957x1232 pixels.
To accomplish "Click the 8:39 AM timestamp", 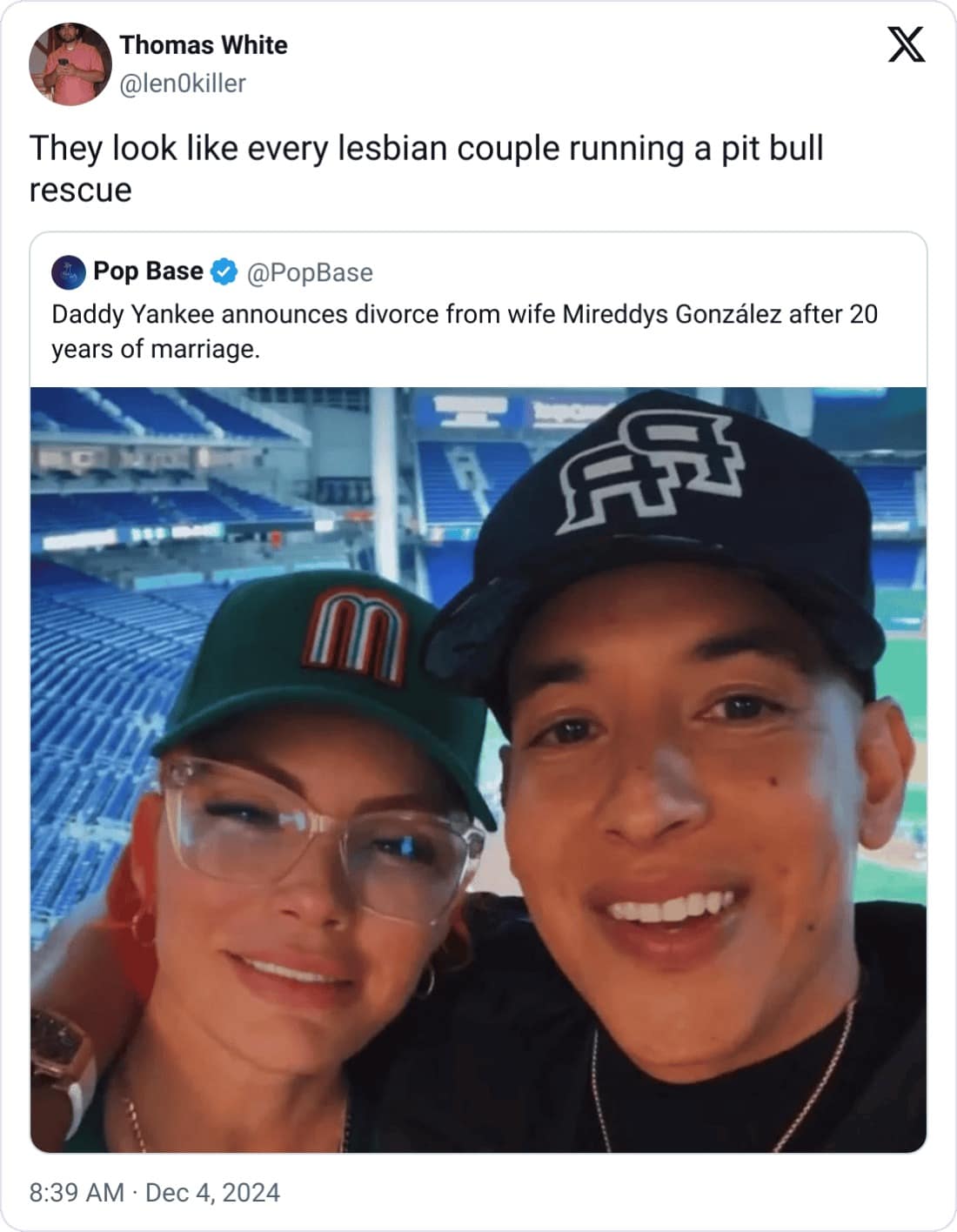I will tap(77, 1192).
